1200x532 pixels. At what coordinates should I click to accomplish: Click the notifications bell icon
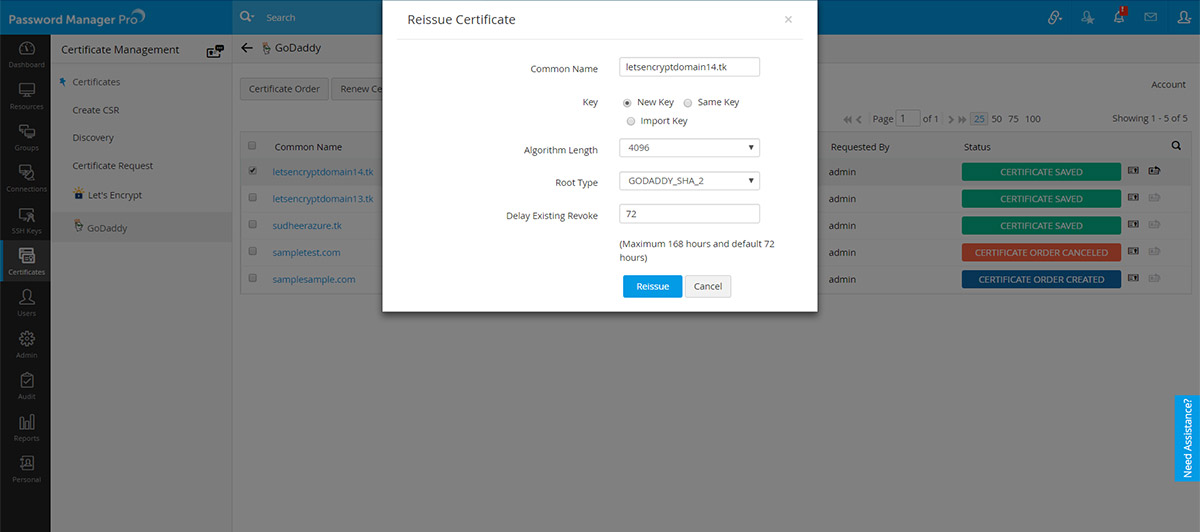[x=1119, y=17]
